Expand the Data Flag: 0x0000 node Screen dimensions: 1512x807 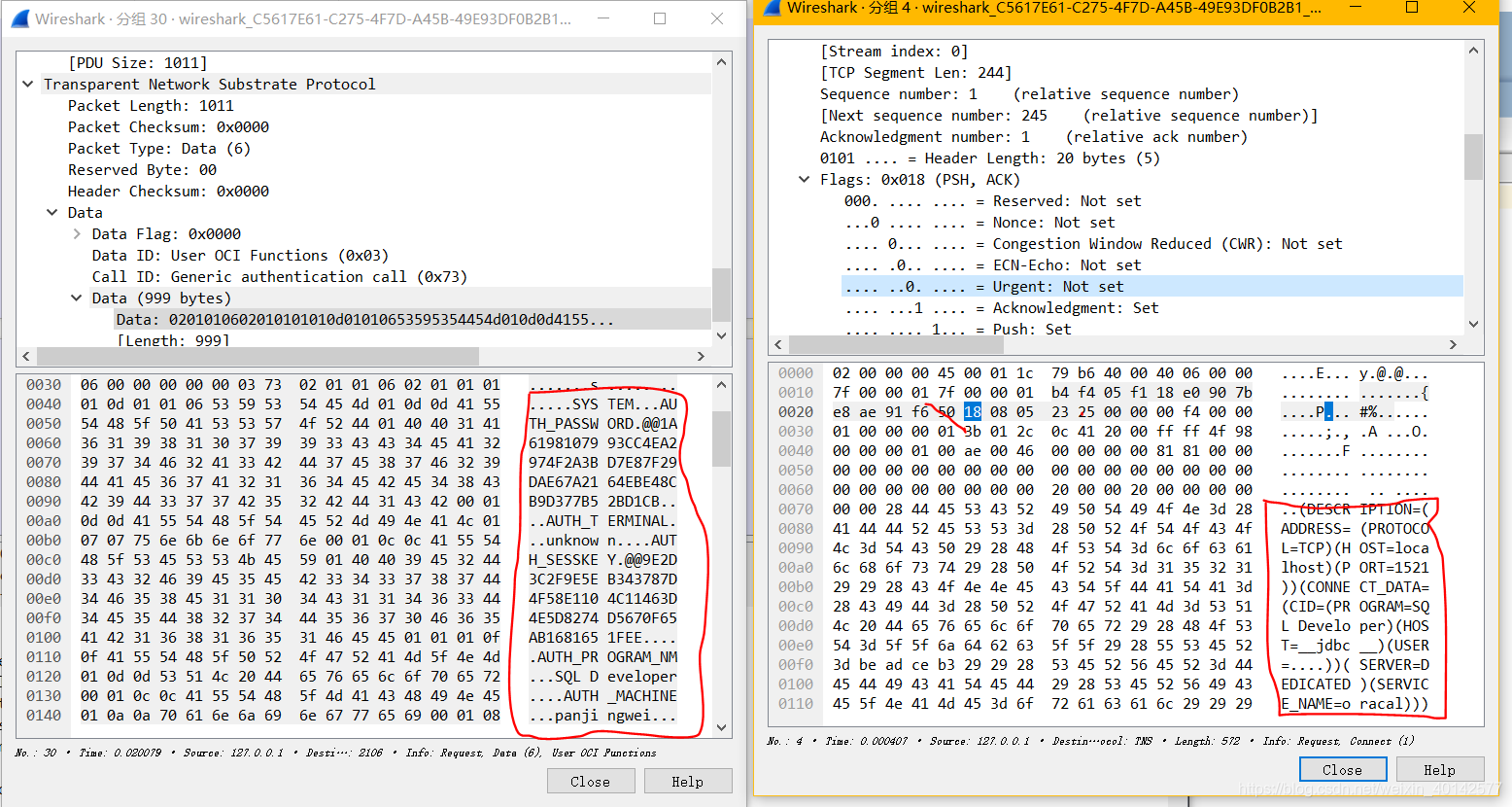coord(77,234)
